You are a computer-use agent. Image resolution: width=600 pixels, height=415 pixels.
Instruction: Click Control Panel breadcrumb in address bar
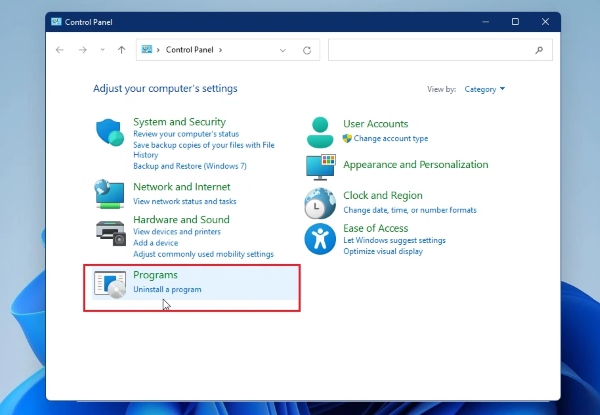pyautogui.click(x=193, y=49)
